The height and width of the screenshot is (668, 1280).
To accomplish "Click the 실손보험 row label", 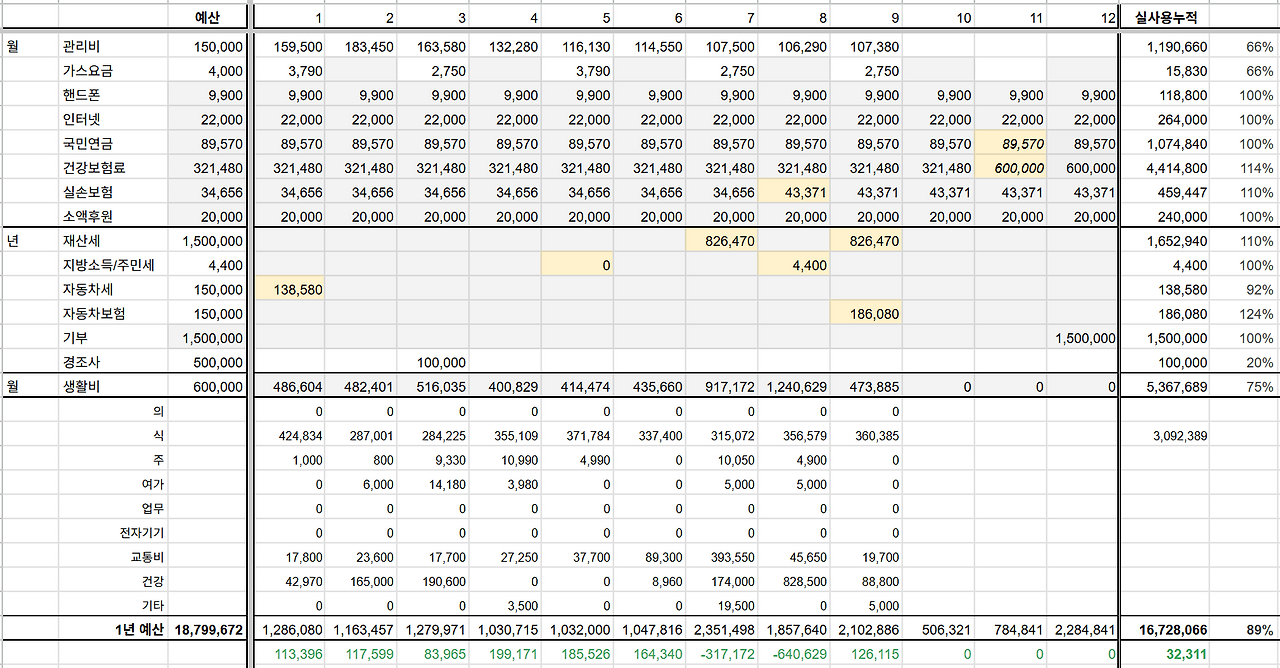I will pyautogui.click(x=87, y=192).
